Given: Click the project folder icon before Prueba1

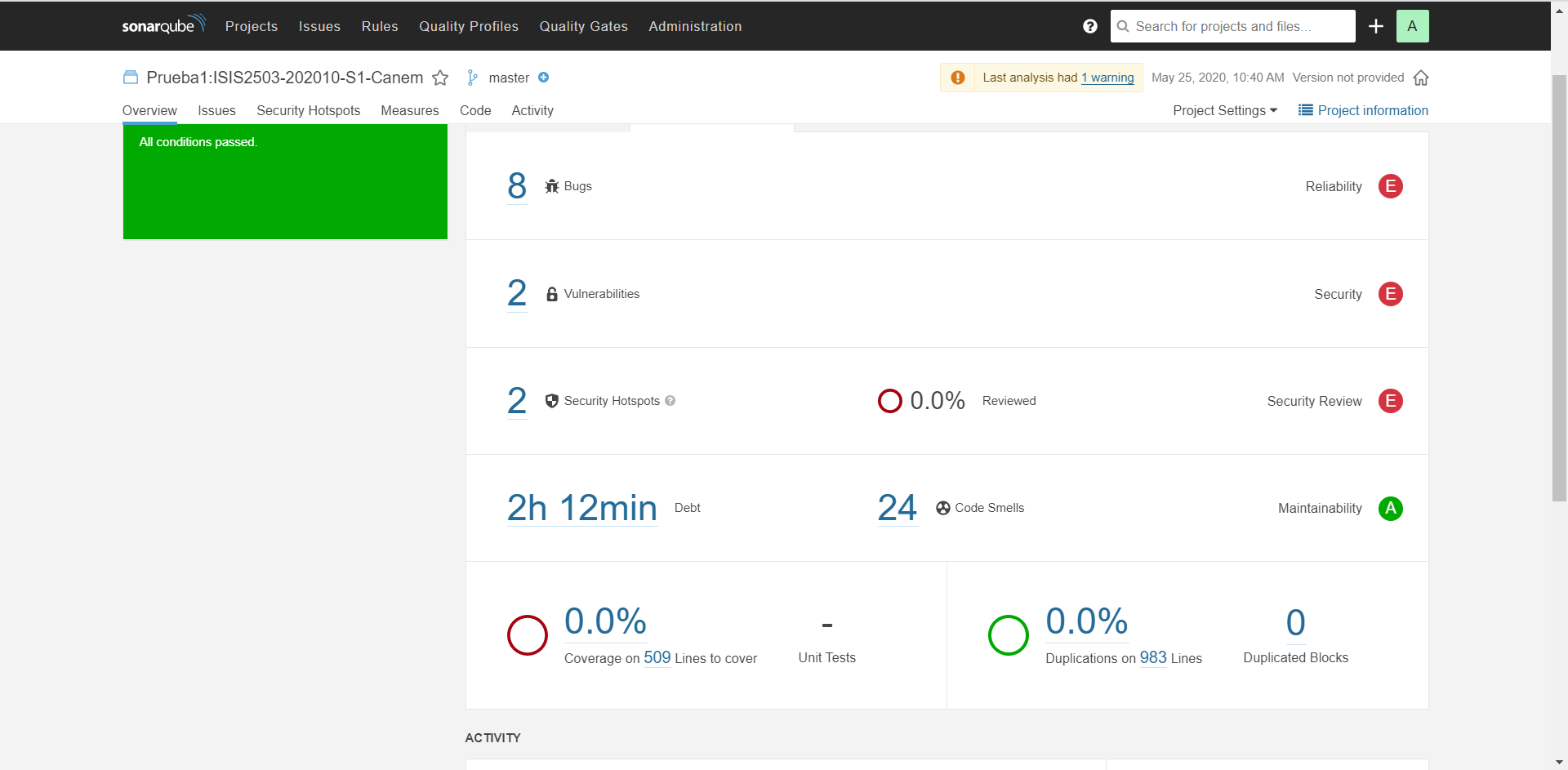Looking at the screenshot, I should [x=130, y=78].
